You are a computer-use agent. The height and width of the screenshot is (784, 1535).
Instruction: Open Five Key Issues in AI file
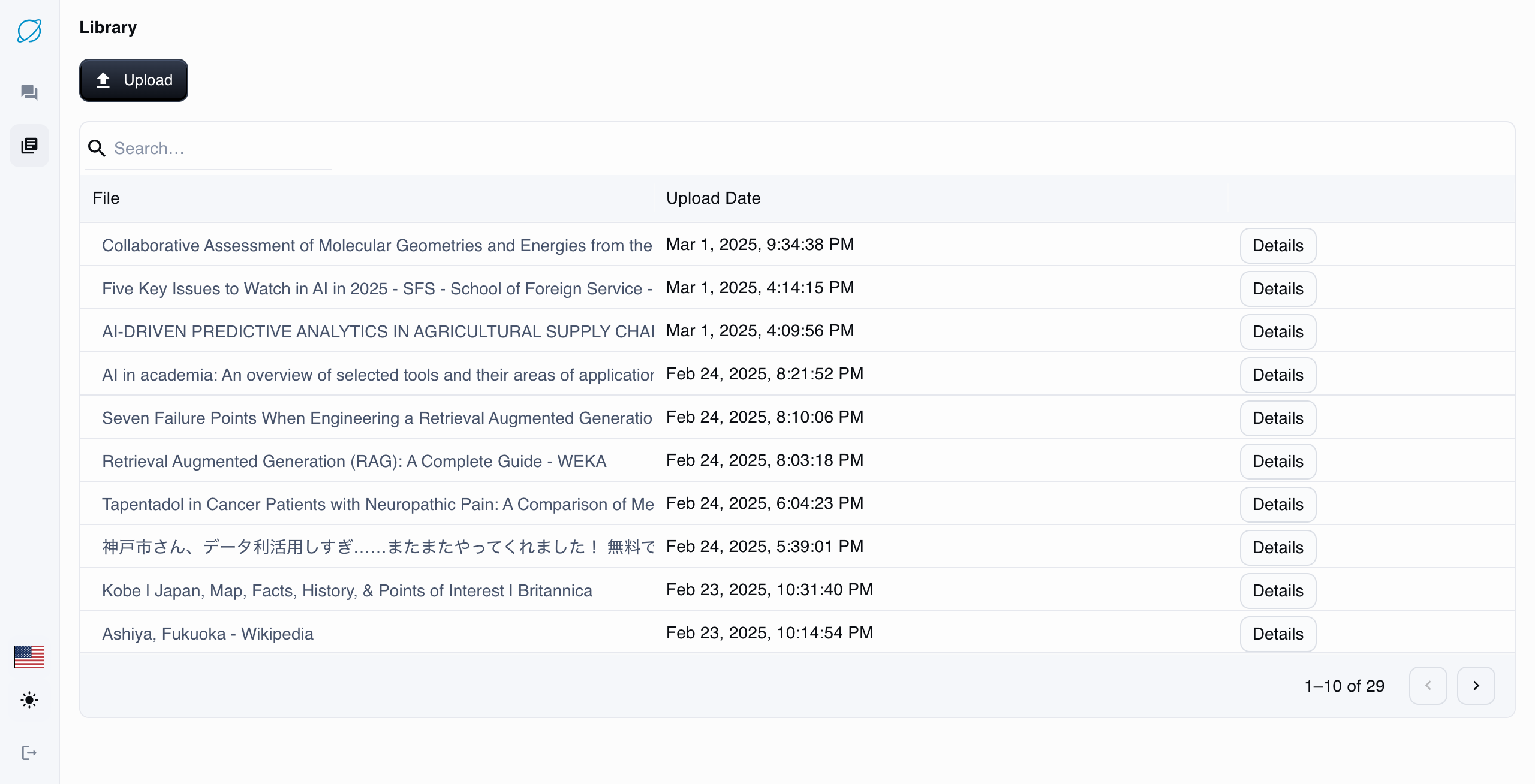[377, 288]
